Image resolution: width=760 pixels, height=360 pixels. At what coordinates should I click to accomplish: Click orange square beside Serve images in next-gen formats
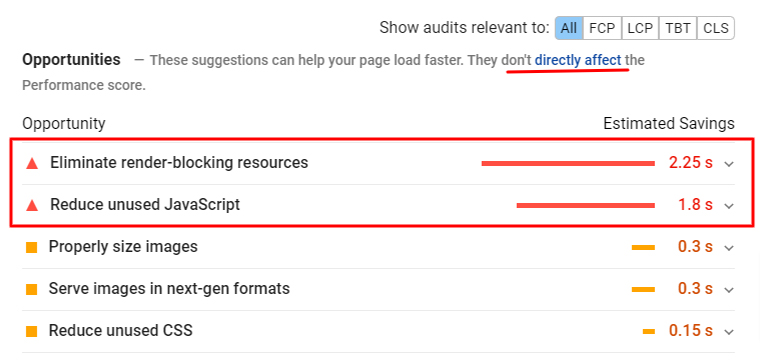click(32, 290)
